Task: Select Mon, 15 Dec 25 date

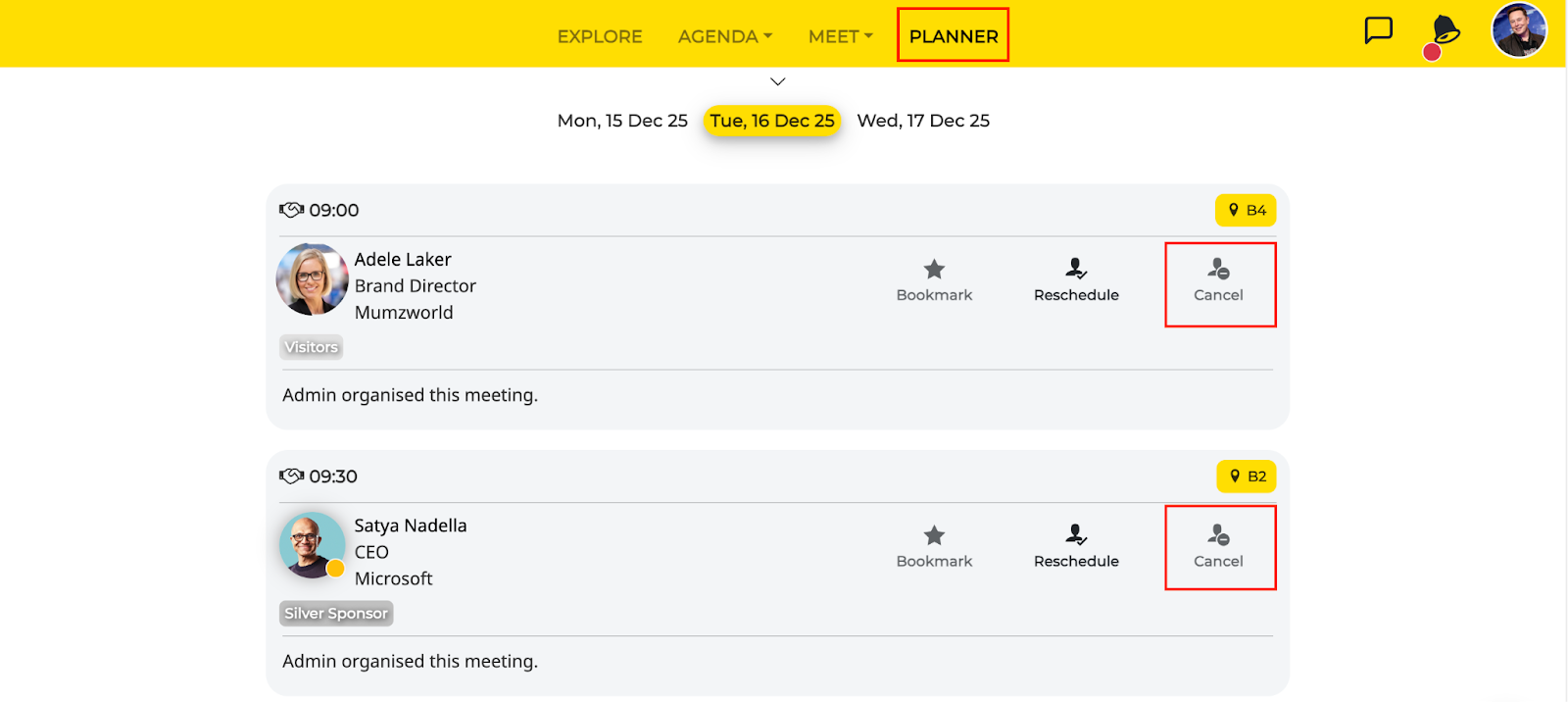Action: (622, 121)
